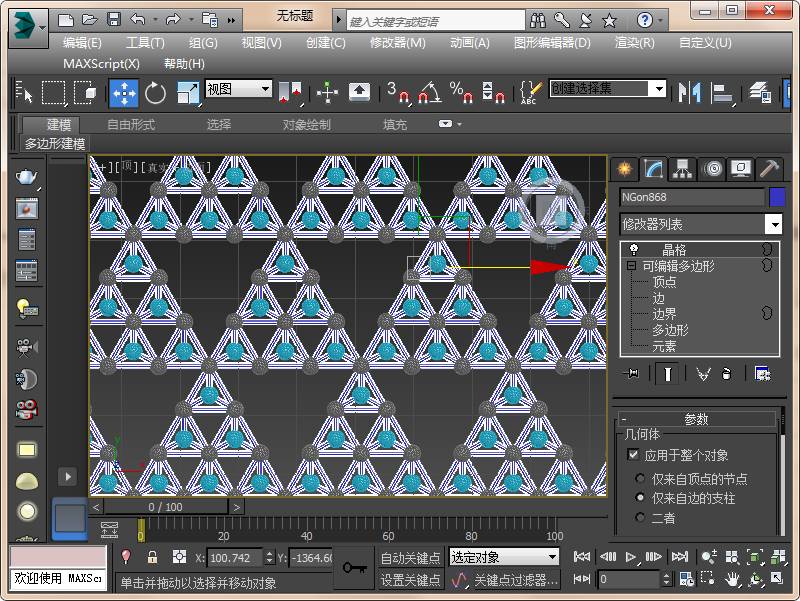Screen dimensions: 800x601
Task: Click the Angle Snap toggle icon
Action: click(430, 93)
